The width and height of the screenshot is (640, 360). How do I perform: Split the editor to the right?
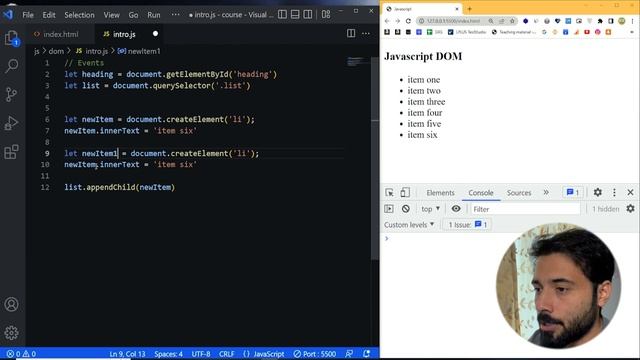351,33
